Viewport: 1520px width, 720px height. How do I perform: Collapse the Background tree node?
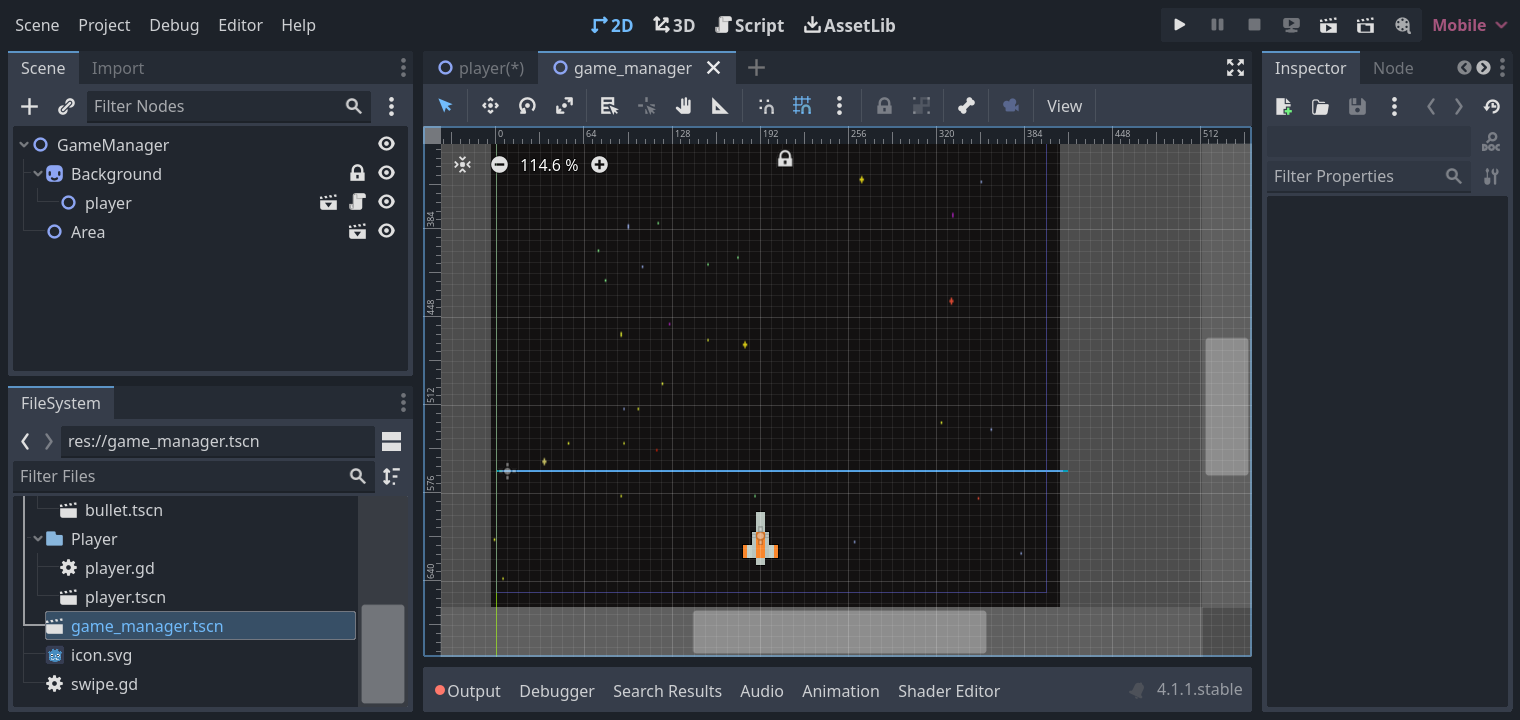pyautogui.click(x=38, y=174)
